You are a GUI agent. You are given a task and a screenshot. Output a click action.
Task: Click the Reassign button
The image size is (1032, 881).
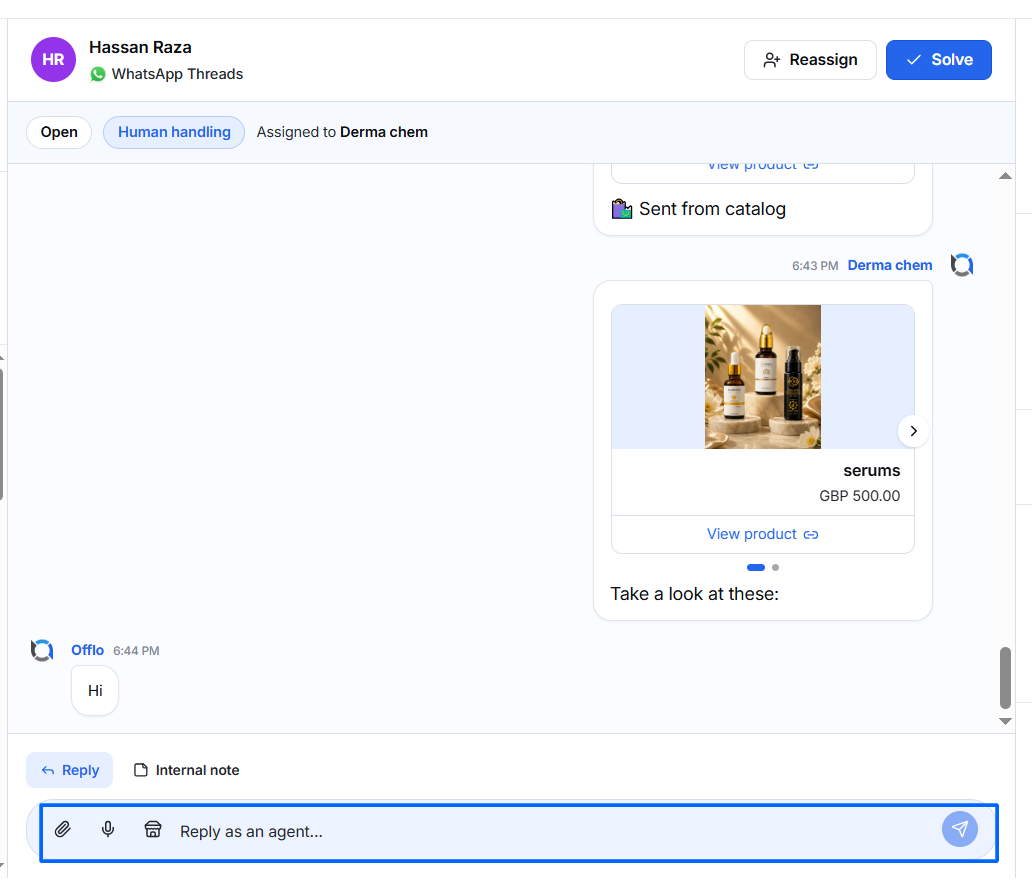[x=810, y=60]
